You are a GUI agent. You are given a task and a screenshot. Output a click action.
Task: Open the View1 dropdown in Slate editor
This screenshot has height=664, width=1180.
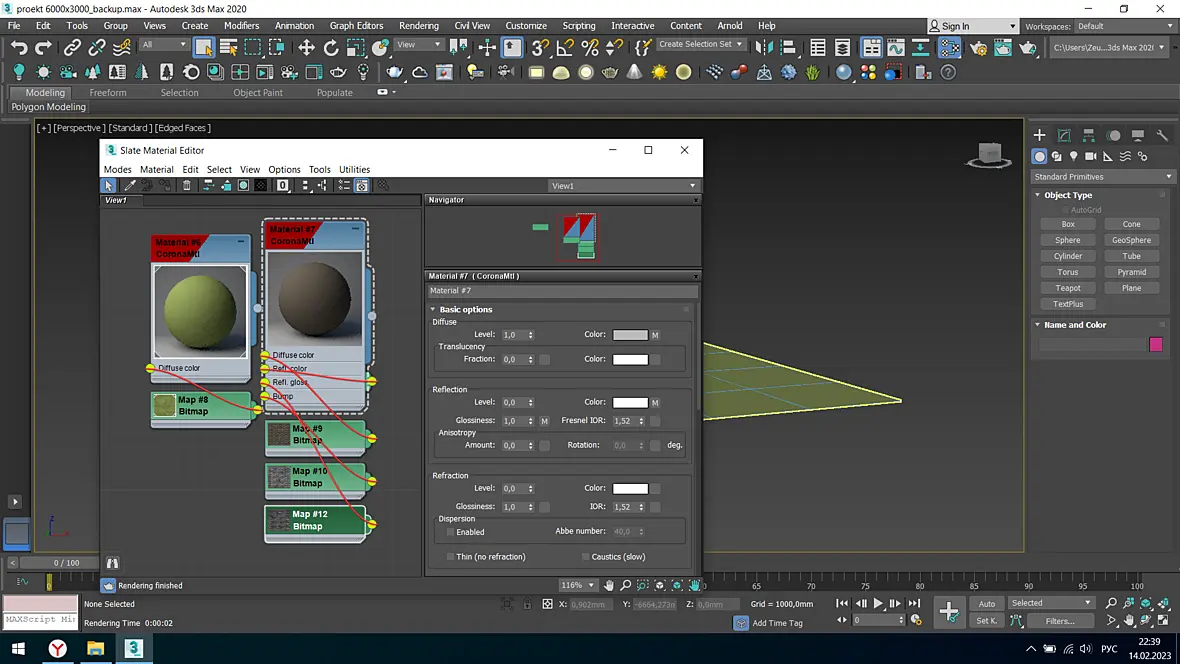click(x=623, y=186)
